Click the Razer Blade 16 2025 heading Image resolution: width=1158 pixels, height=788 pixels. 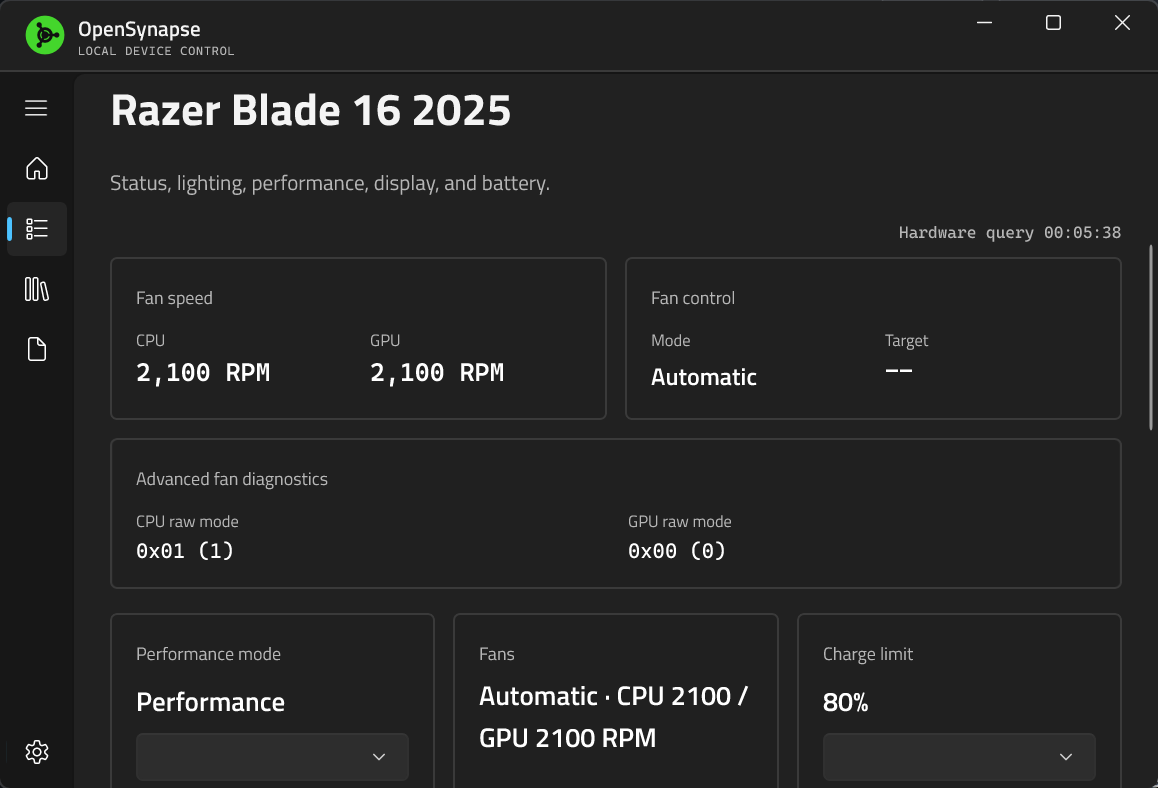tap(310, 111)
